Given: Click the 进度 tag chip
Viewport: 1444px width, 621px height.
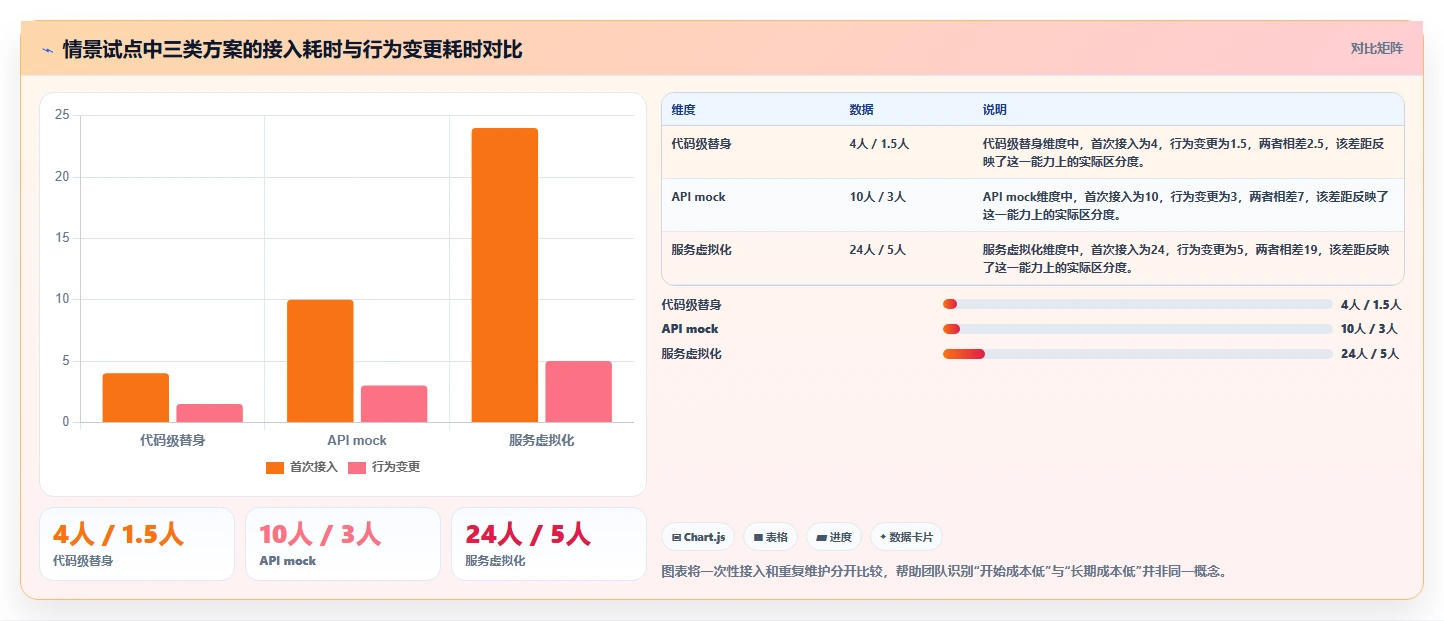Looking at the screenshot, I should click(834, 537).
